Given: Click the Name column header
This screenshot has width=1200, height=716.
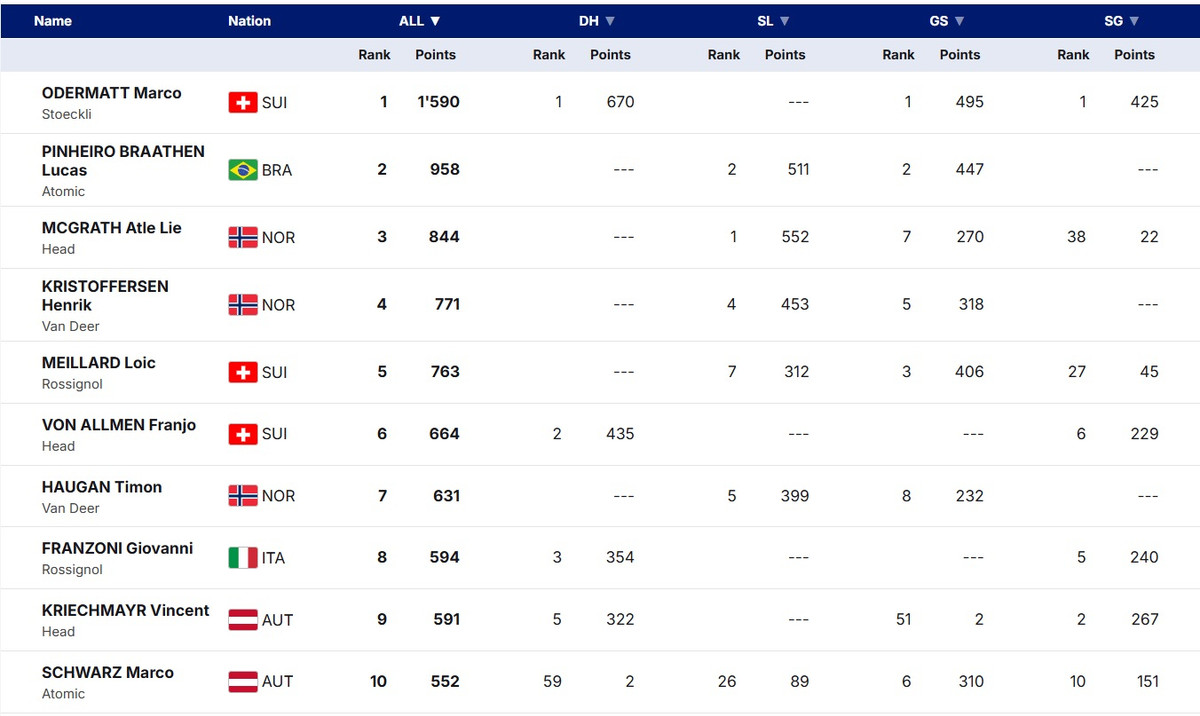Looking at the screenshot, I should [x=53, y=21].
